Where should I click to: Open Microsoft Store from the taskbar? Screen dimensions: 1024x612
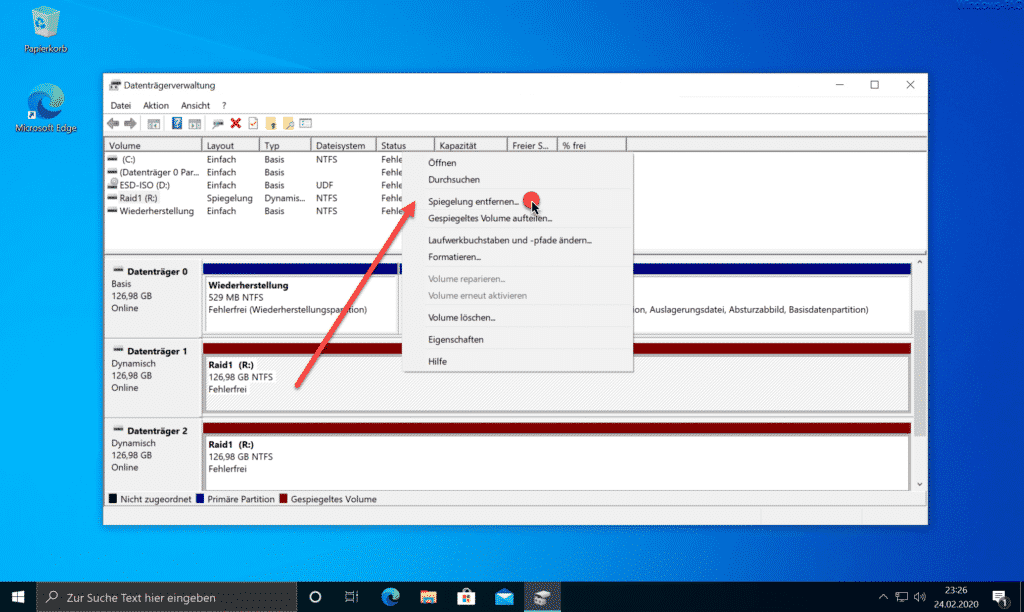(466, 597)
